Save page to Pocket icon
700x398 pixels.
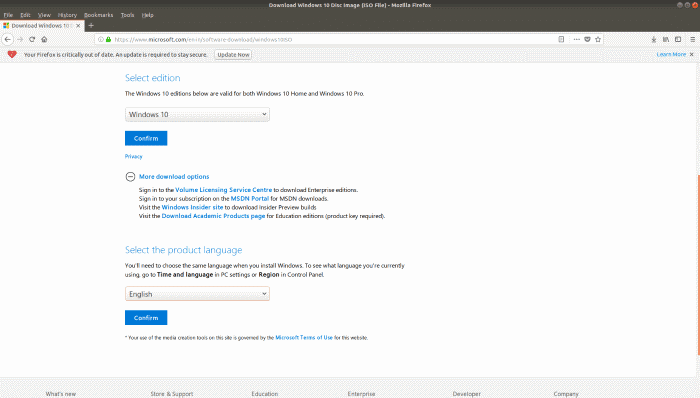588,39
